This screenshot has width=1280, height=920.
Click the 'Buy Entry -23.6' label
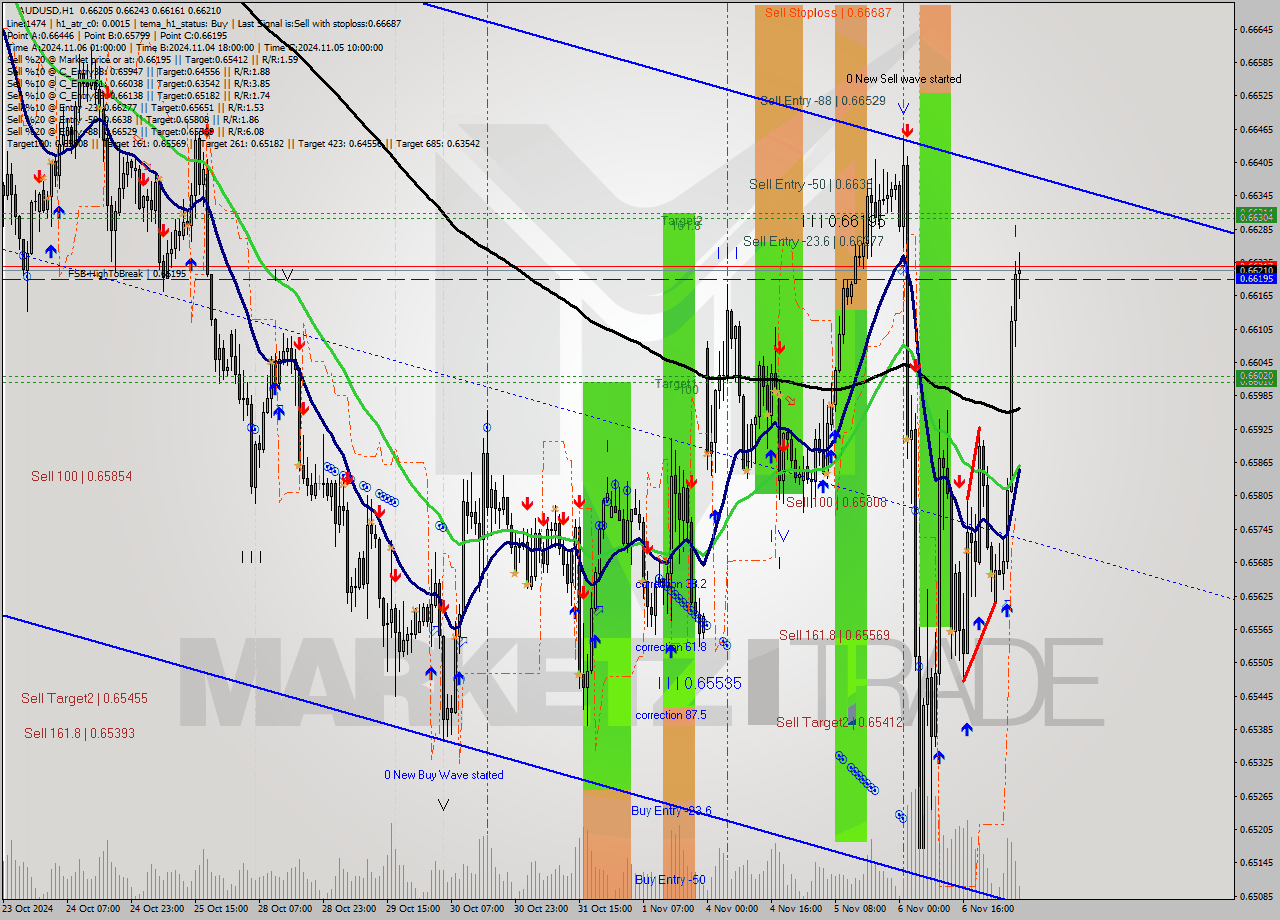pyautogui.click(x=671, y=811)
